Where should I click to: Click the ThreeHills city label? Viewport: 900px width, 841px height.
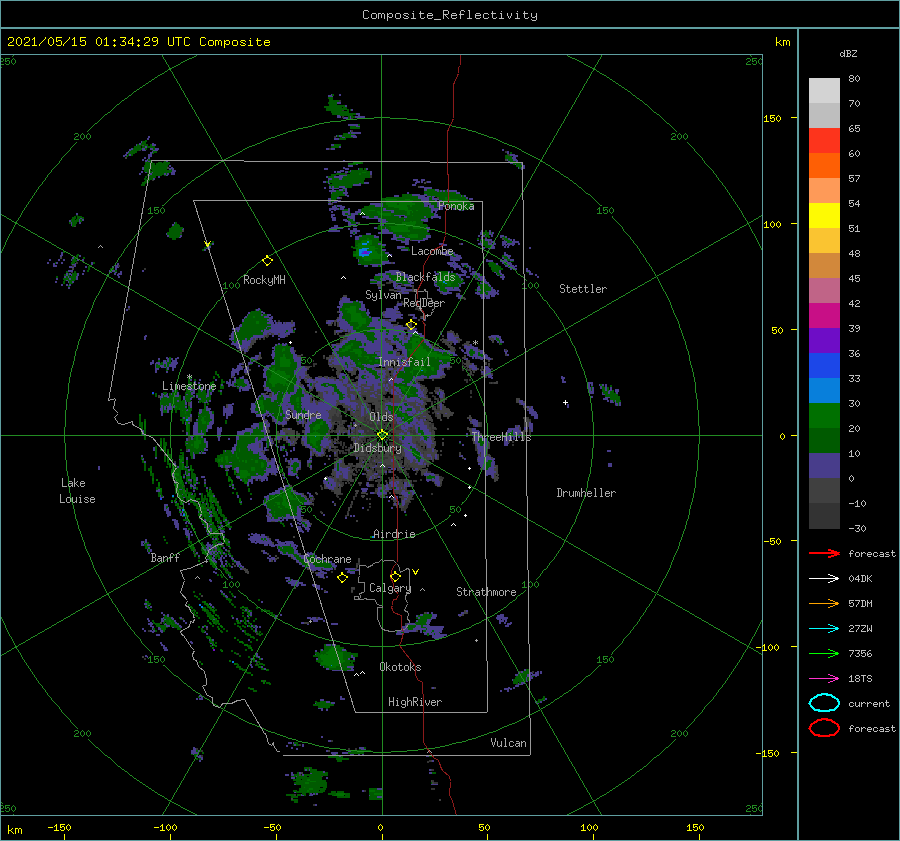(x=502, y=437)
